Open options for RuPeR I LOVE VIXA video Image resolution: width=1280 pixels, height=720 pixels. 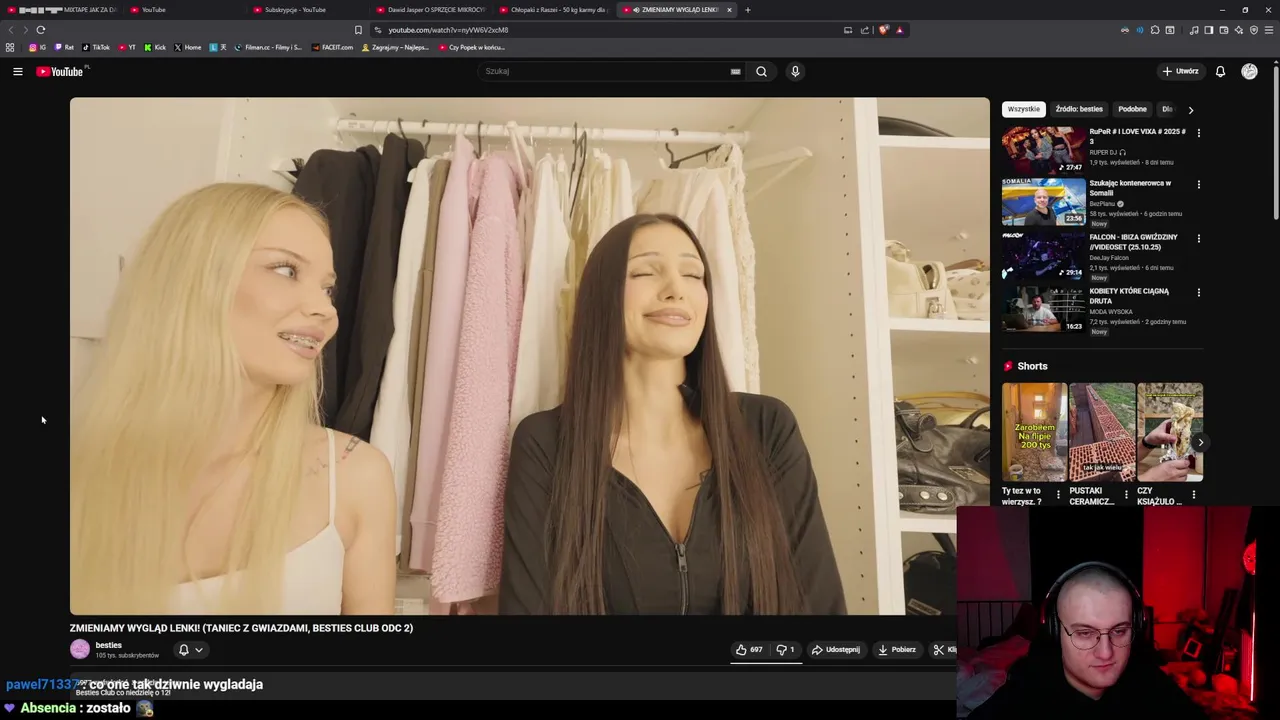(1199, 132)
